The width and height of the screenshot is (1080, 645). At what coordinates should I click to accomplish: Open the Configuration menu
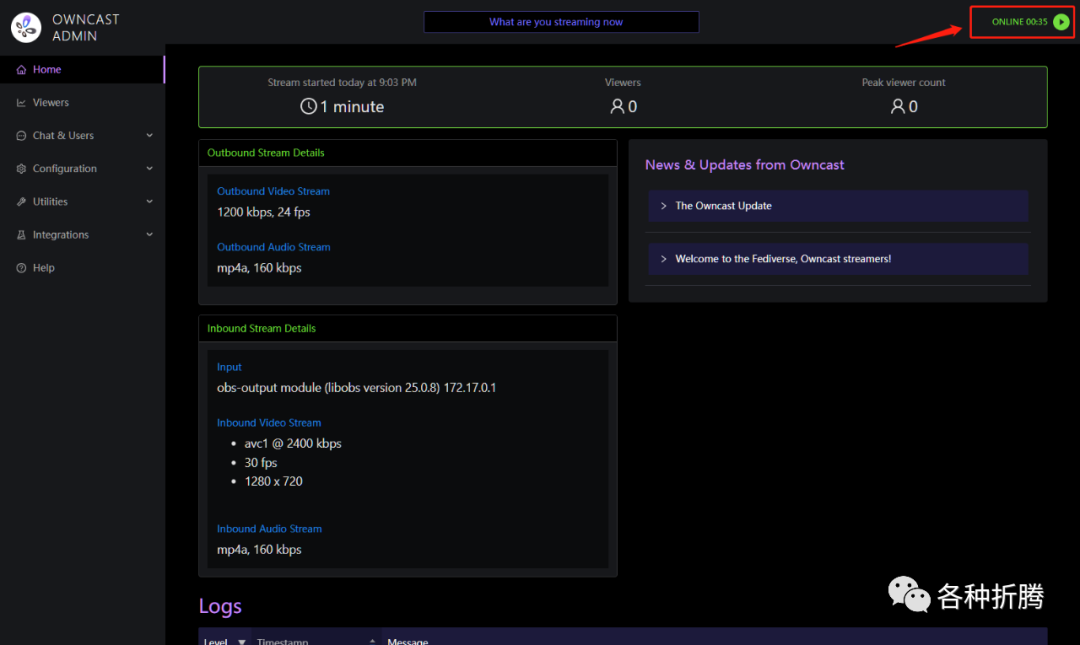tap(83, 169)
